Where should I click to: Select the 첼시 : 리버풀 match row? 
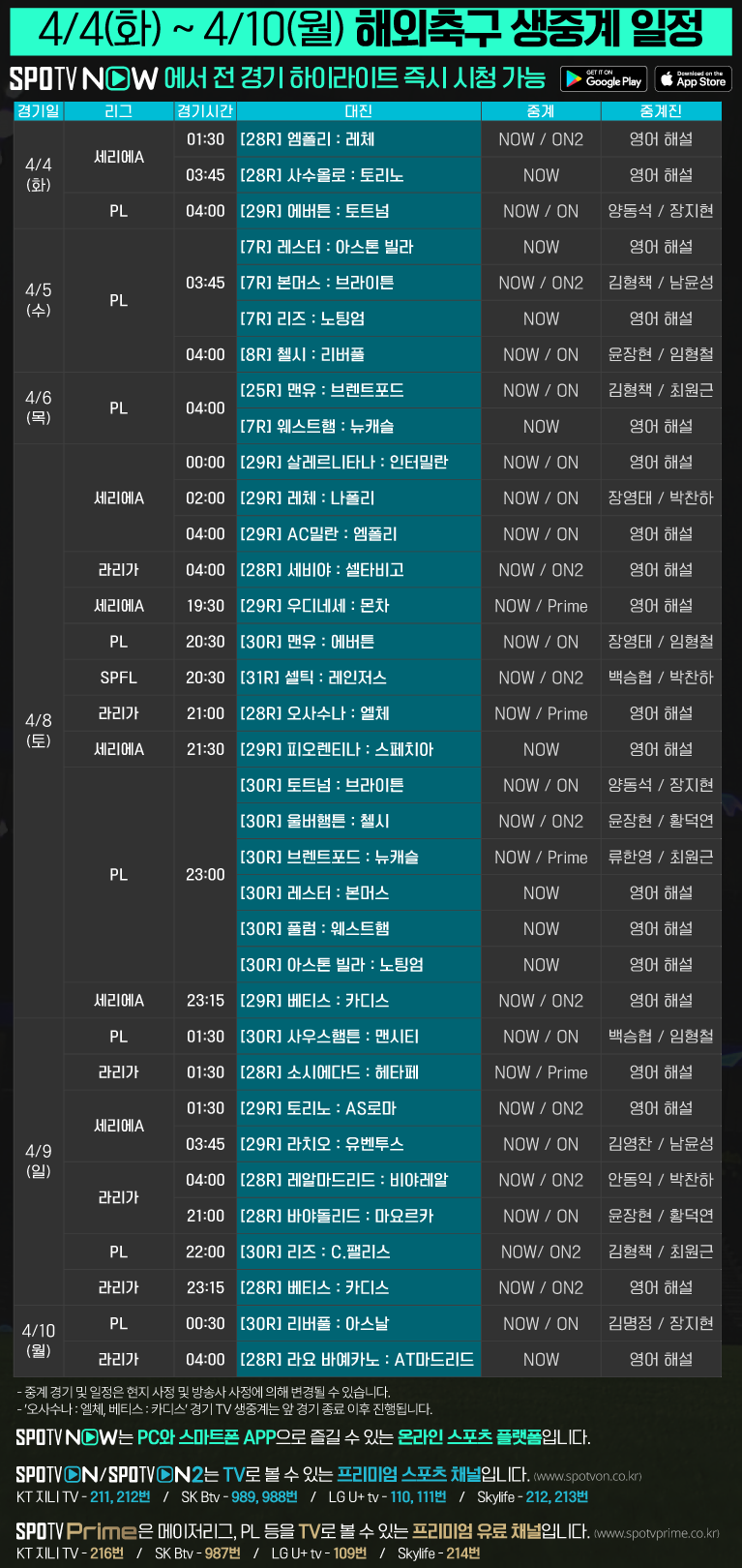(x=358, y=355)
